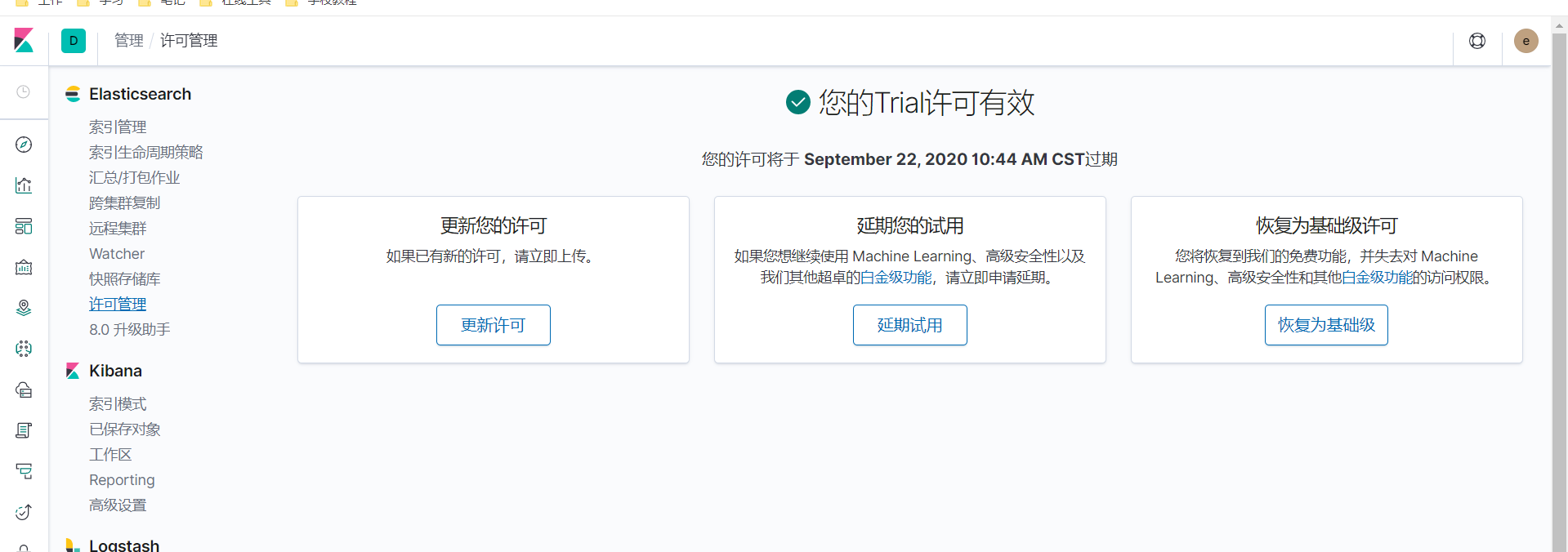The height and width of the screenshot is (552, 1568).
Task: Open 已保存对象
Action: point(125,430)
